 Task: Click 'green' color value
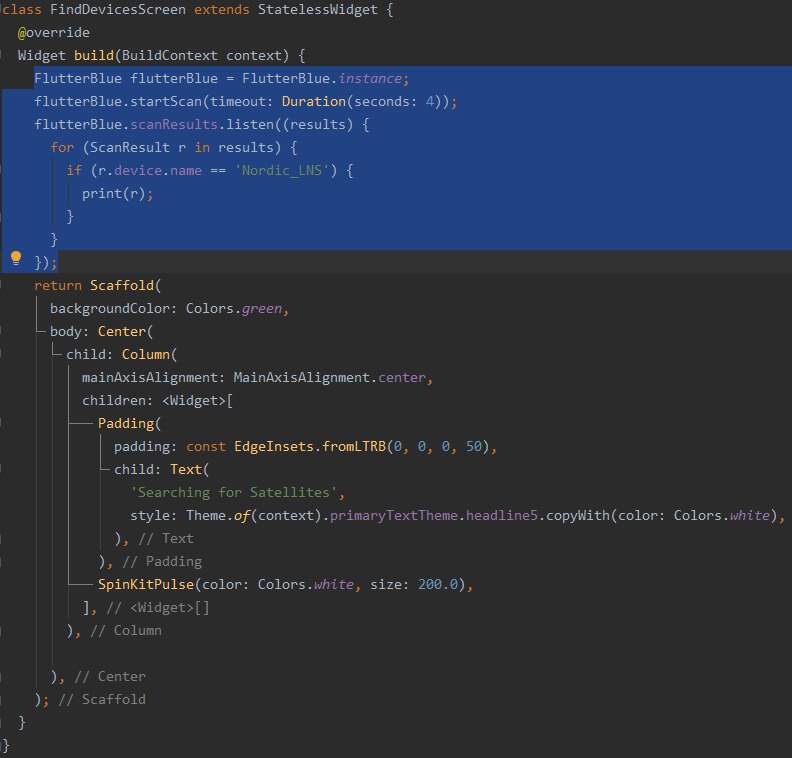[262, 309]
